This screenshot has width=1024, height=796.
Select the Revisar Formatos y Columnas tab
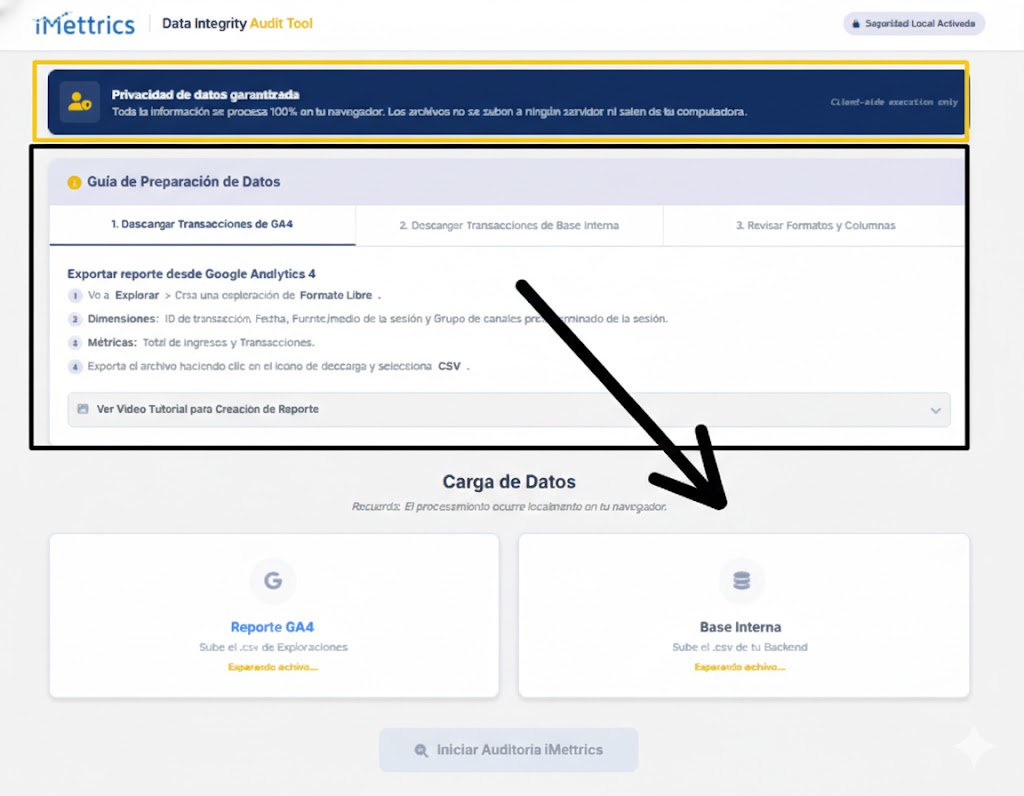tap(814, 226)
